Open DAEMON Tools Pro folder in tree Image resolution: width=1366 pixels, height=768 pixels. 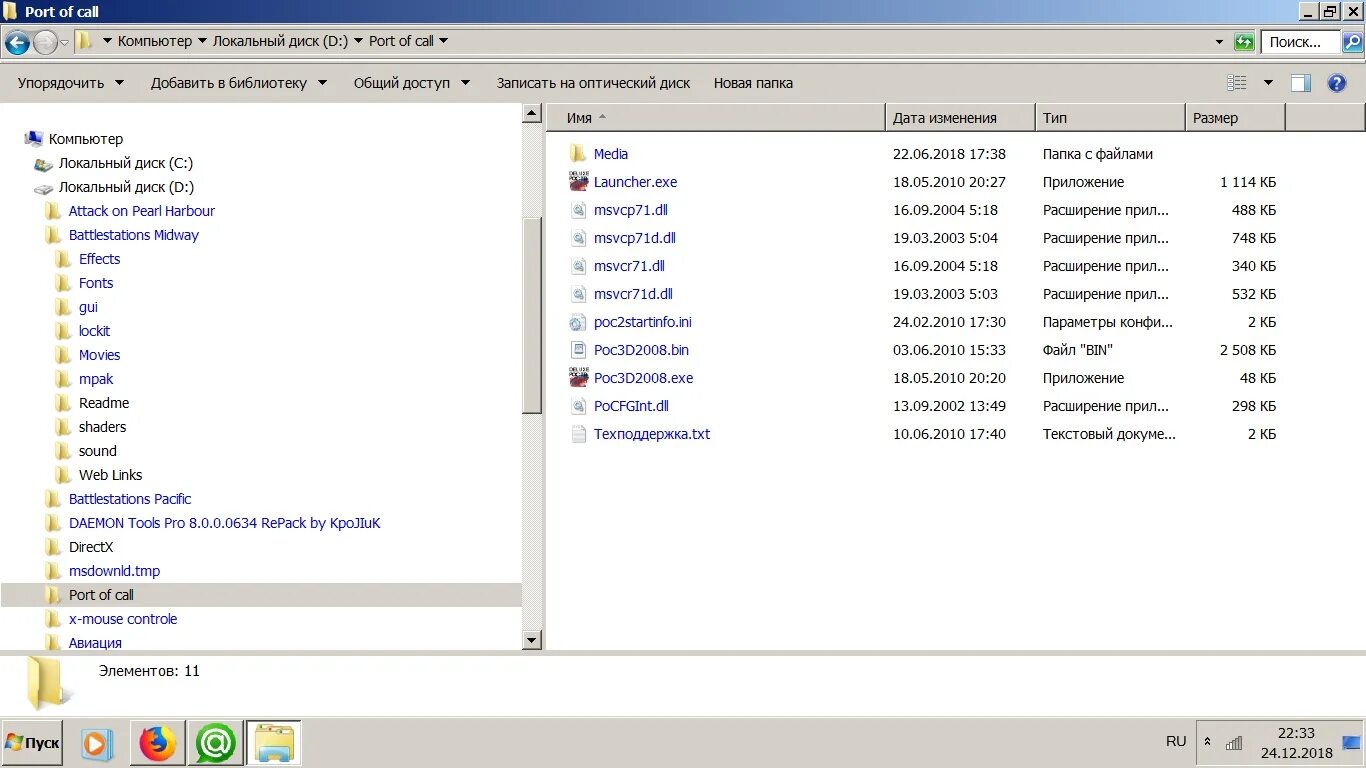(x=224, y=523)
